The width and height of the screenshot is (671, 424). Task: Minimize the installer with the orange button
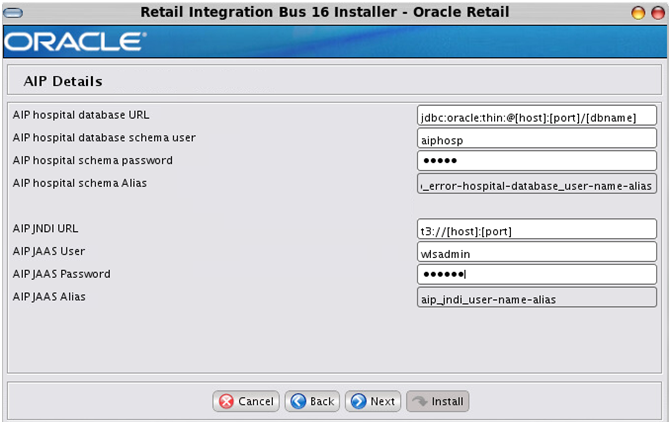638,13
